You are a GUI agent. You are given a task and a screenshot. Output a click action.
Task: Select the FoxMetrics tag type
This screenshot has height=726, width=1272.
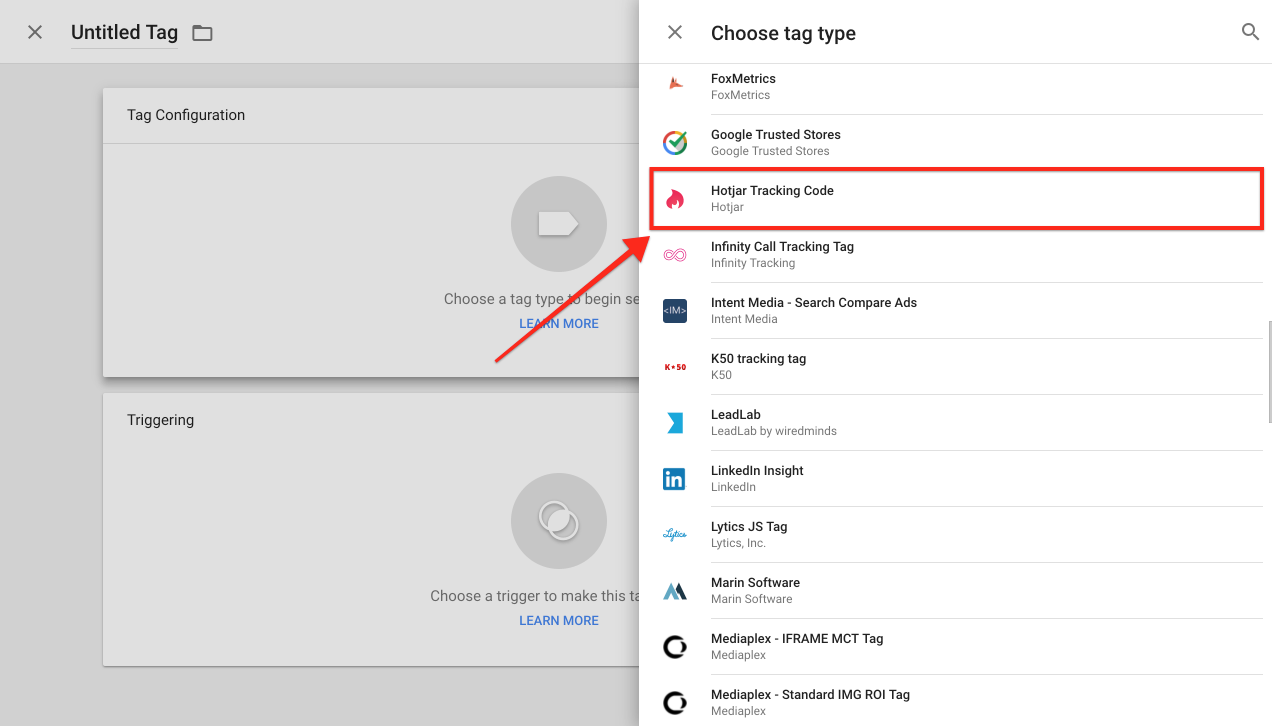956,86
